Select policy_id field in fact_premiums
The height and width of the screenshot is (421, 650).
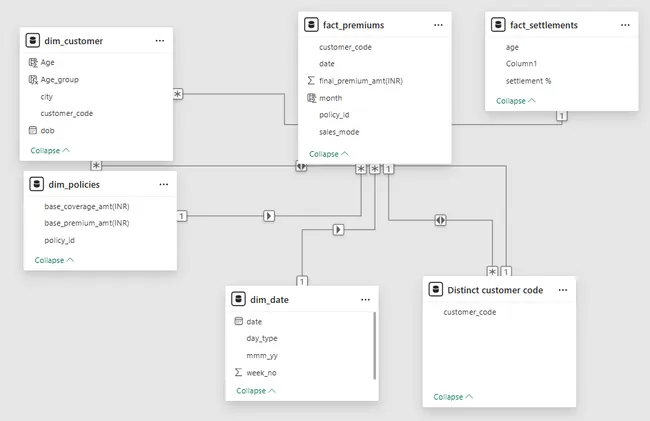[334, 115]
